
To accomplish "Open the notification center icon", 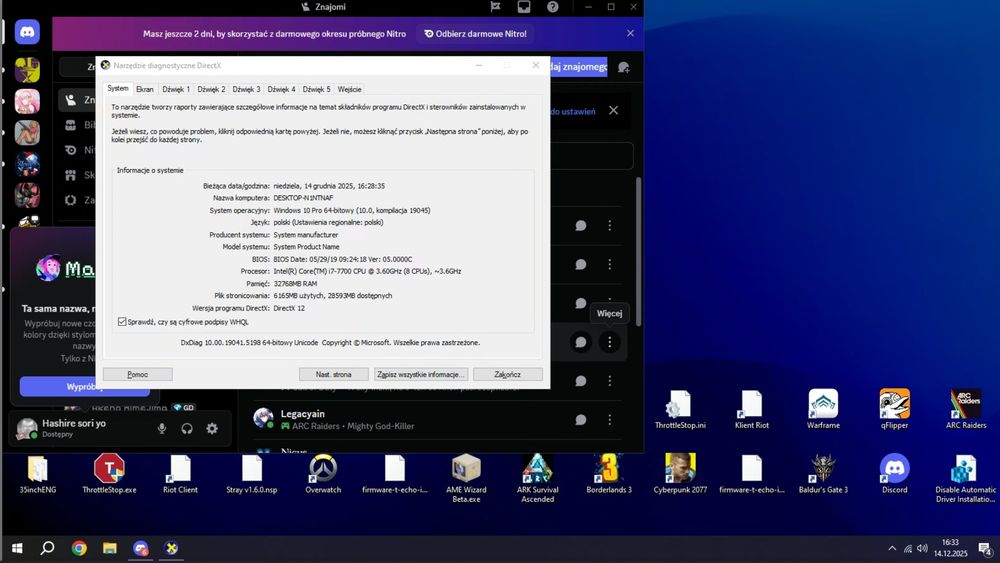I will point(985,548).
